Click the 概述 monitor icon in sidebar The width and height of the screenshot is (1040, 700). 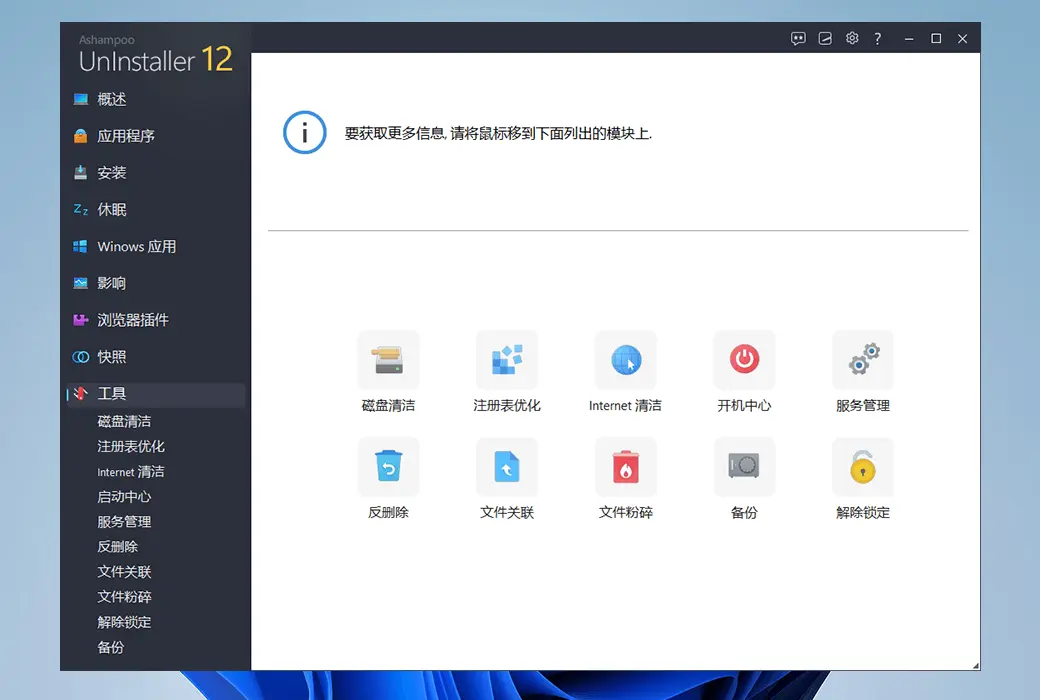click(80, 100)
